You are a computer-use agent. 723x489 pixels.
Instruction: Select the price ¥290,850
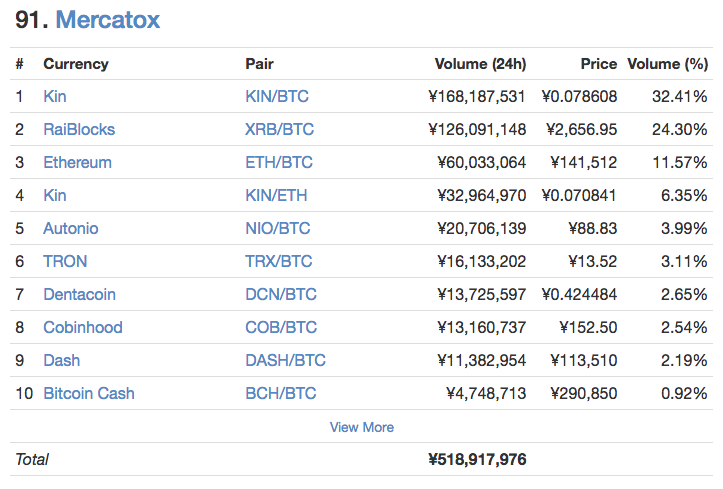(584, 394)
